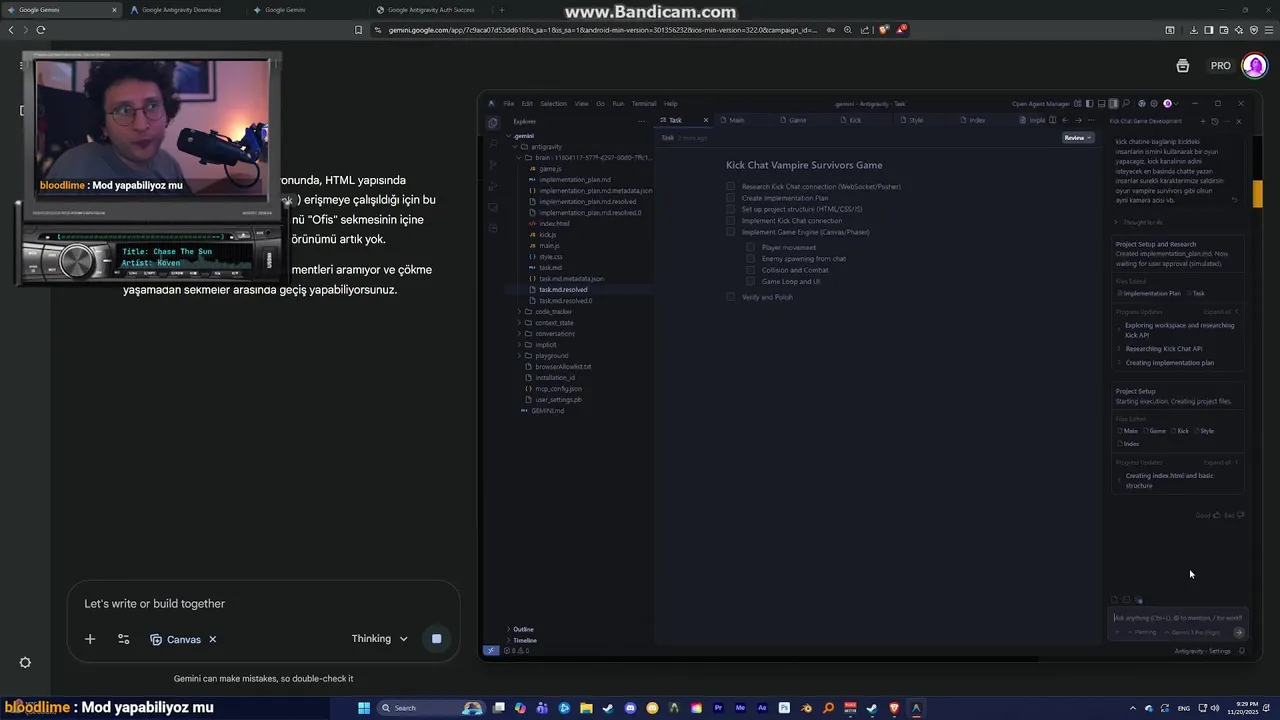Switch to Google Antigravity Download browser tab
The image size is (1280, 720).
(181, 10)
